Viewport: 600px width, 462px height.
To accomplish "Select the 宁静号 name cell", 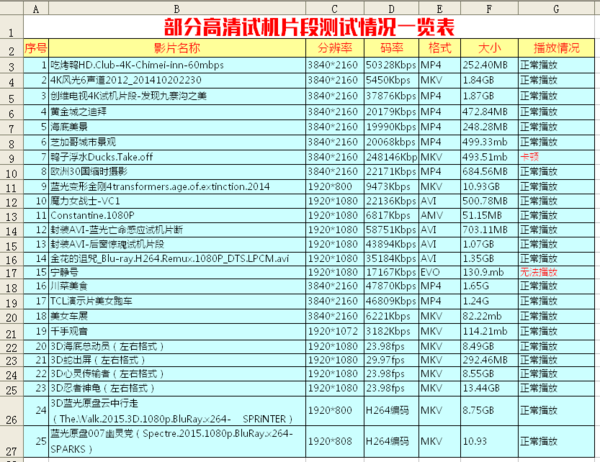I will click(177, 273).
